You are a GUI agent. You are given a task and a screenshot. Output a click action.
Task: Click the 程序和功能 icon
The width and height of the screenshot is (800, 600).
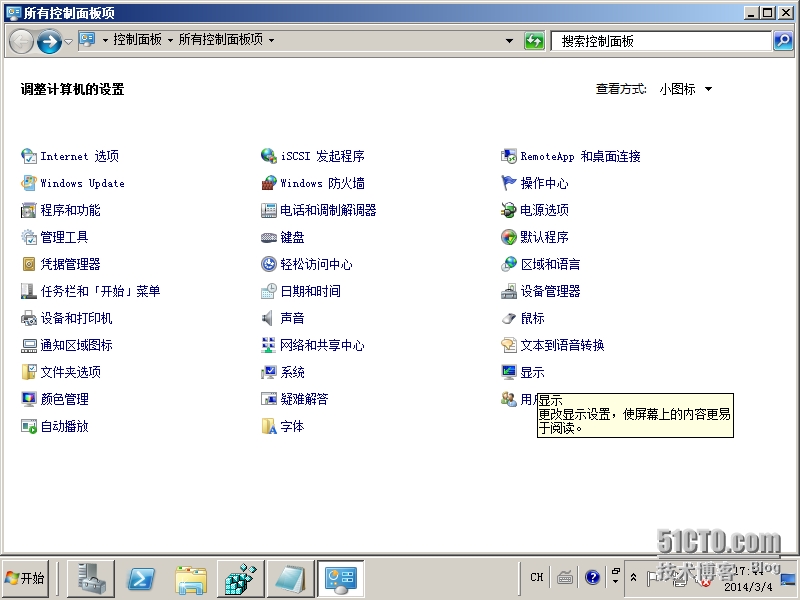click(29, 210)
